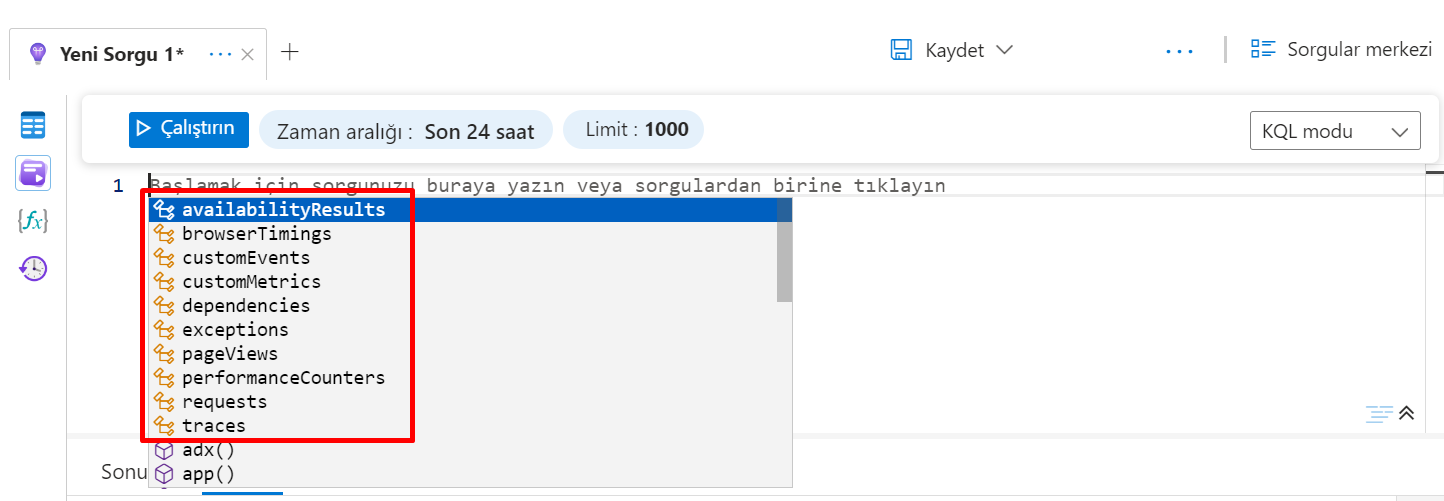
Task: Open the queries panel icon in sidebar
Action: point(33,173)
